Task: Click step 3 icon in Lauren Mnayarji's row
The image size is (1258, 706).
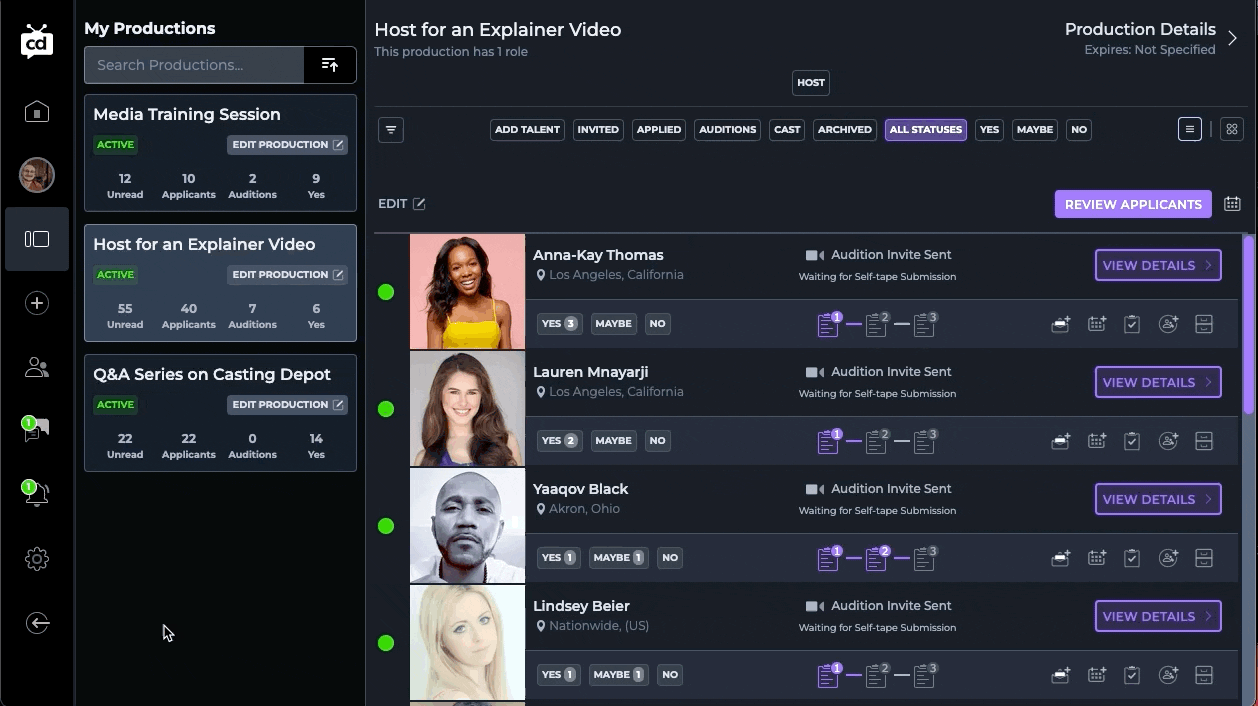Action: [x=925, y=441]
